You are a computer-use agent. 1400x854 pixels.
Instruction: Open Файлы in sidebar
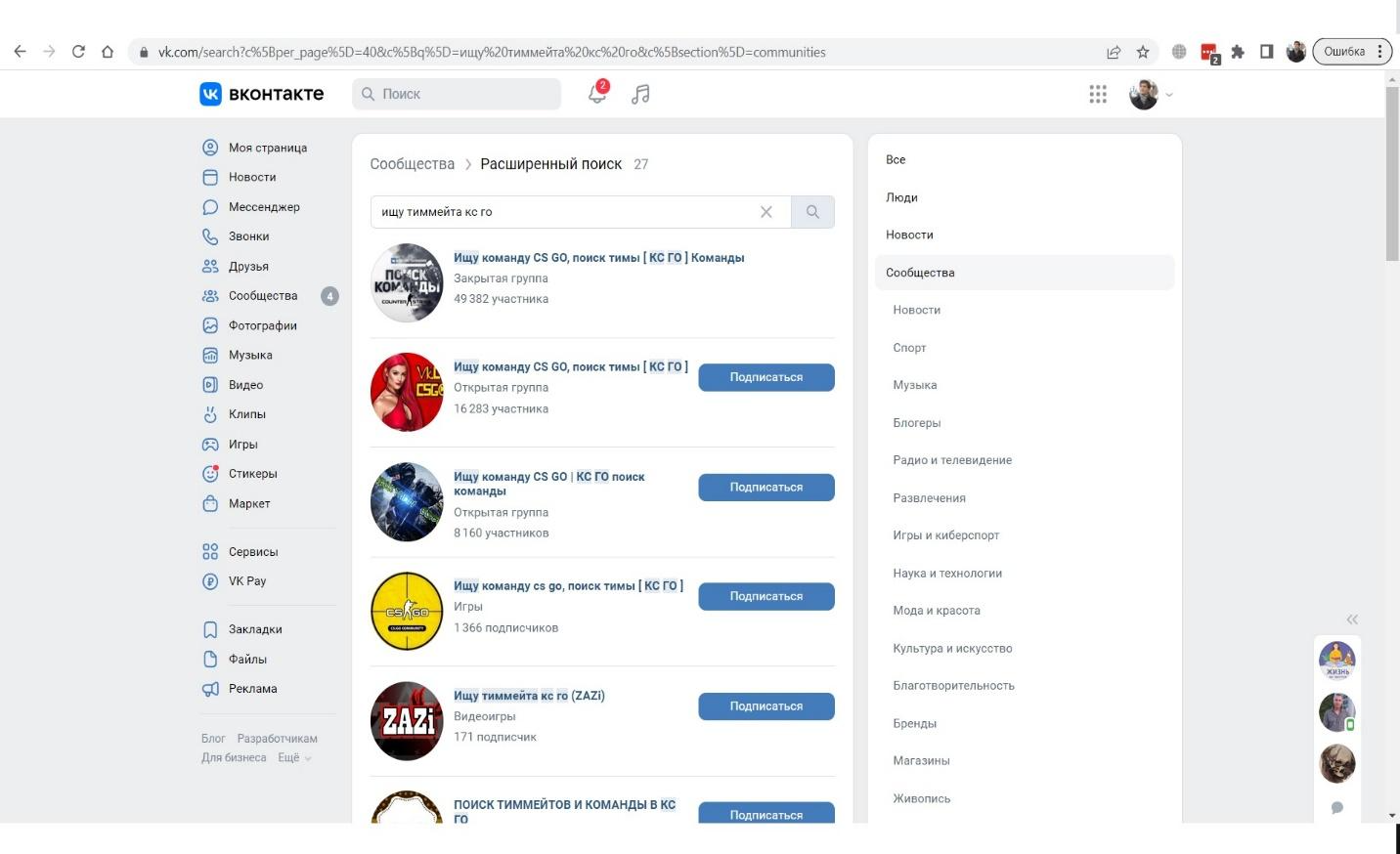(247, 660)
